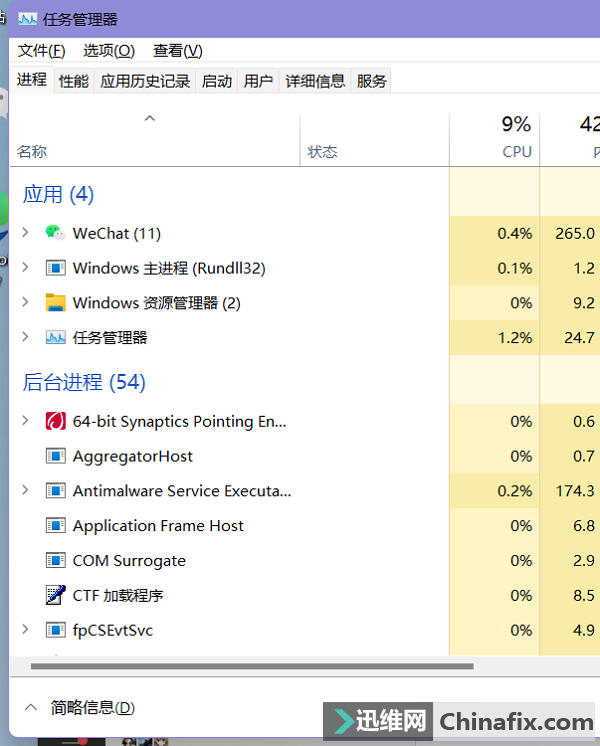Screen dimensions: 600x746
Task: Click the WeChat app icon
Action: tap(55, 233)
